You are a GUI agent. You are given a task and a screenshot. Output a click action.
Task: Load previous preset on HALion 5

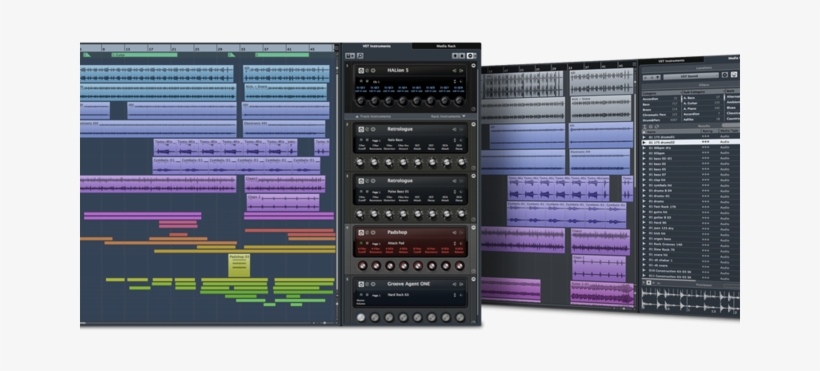454,71
